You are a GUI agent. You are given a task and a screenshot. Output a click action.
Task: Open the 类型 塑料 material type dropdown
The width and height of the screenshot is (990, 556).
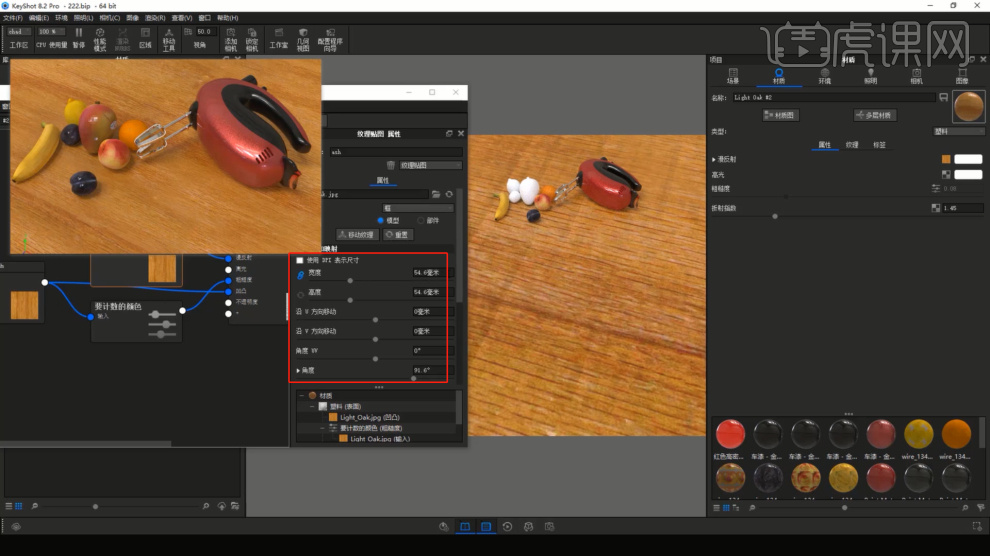(957, 131)
